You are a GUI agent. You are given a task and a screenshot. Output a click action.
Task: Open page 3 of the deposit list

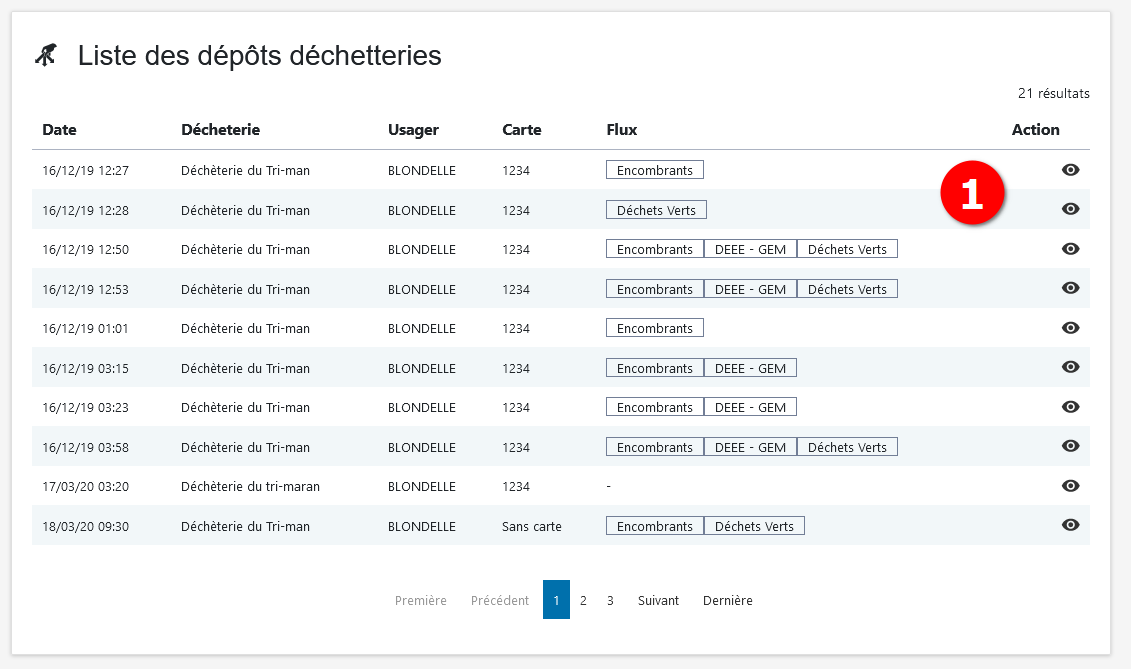(610, 600)
